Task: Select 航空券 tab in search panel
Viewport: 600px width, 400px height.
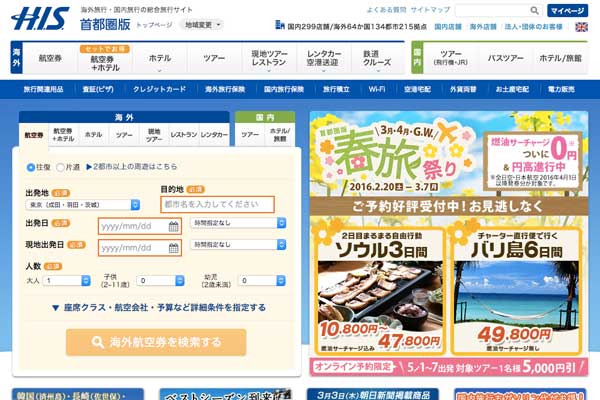Action: click(34, 135)
